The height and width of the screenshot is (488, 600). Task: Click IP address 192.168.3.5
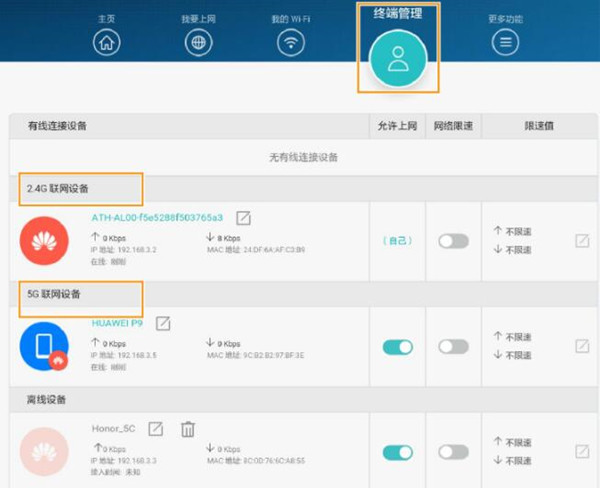(124, 355)
